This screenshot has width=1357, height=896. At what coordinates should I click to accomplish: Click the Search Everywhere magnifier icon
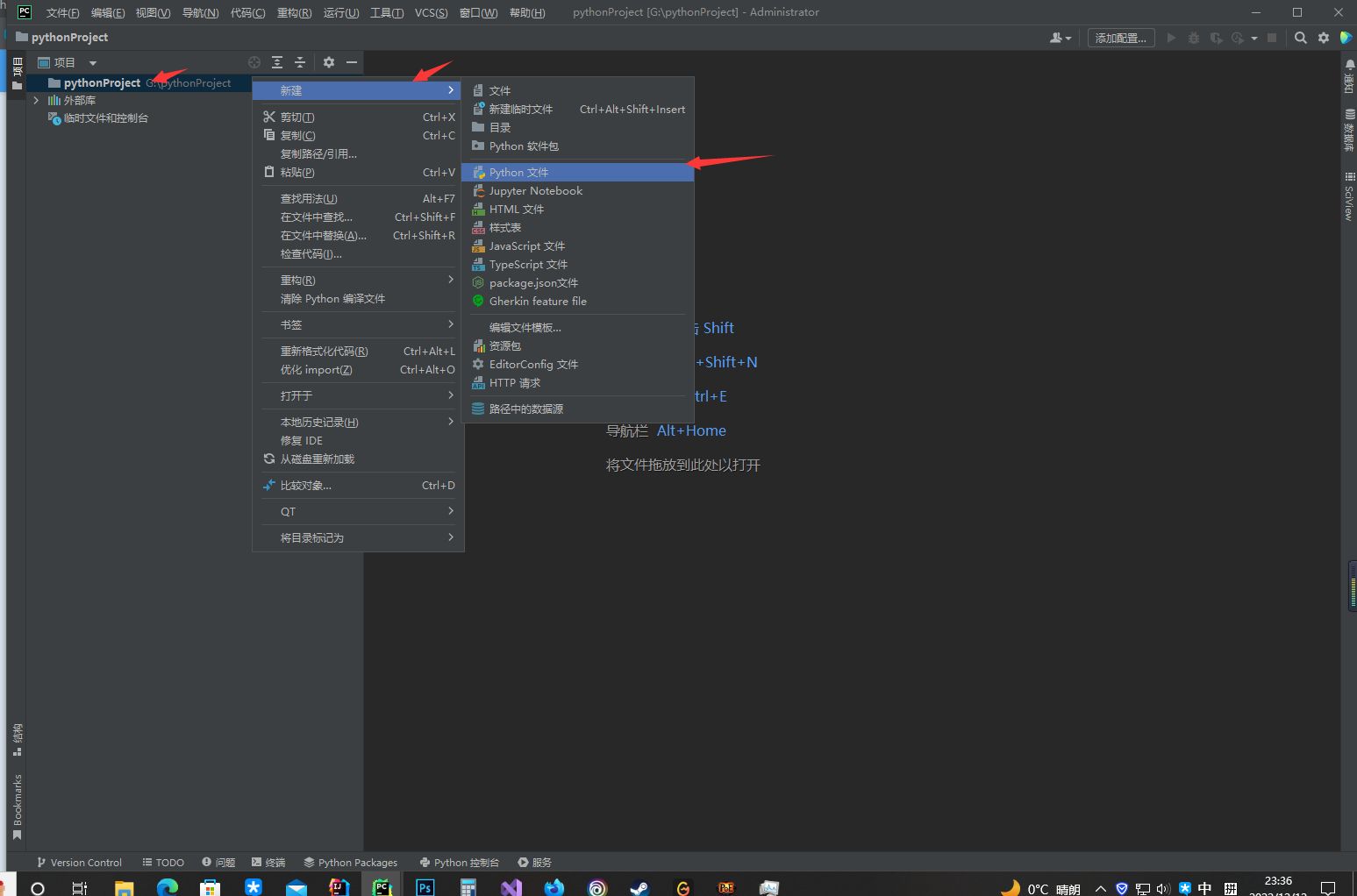[x=1301, y=38]
